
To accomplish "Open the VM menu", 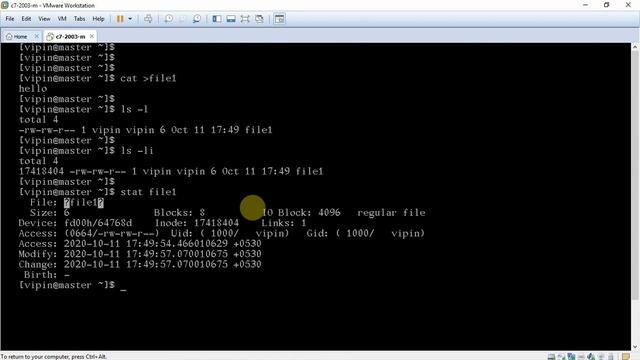I will coord(62,19).
